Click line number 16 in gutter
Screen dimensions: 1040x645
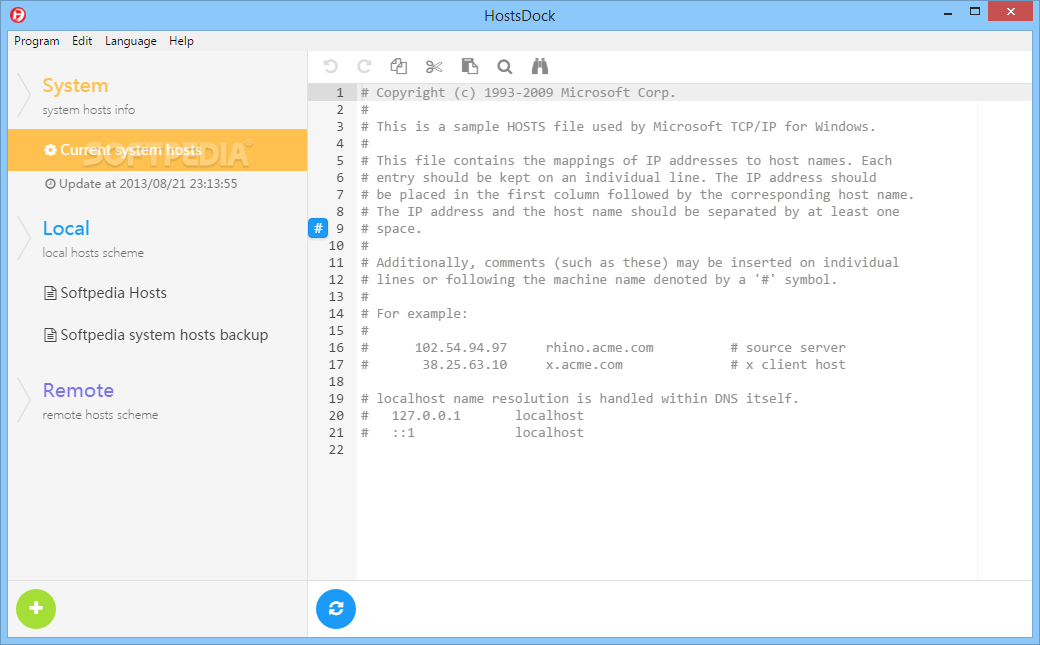pyautogui.click(x=336, y=348)
